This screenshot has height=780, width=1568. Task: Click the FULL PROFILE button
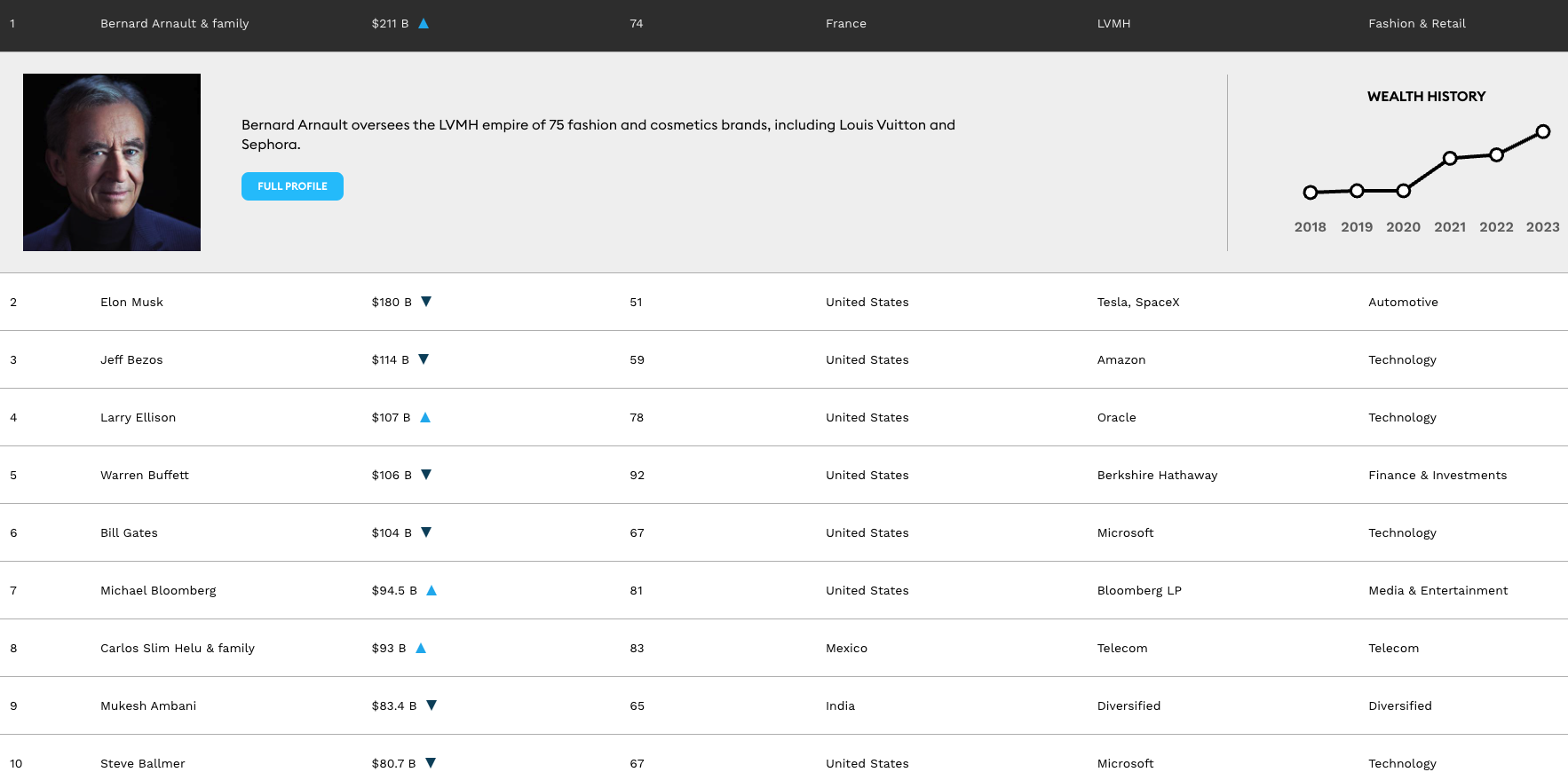point(292,186)
